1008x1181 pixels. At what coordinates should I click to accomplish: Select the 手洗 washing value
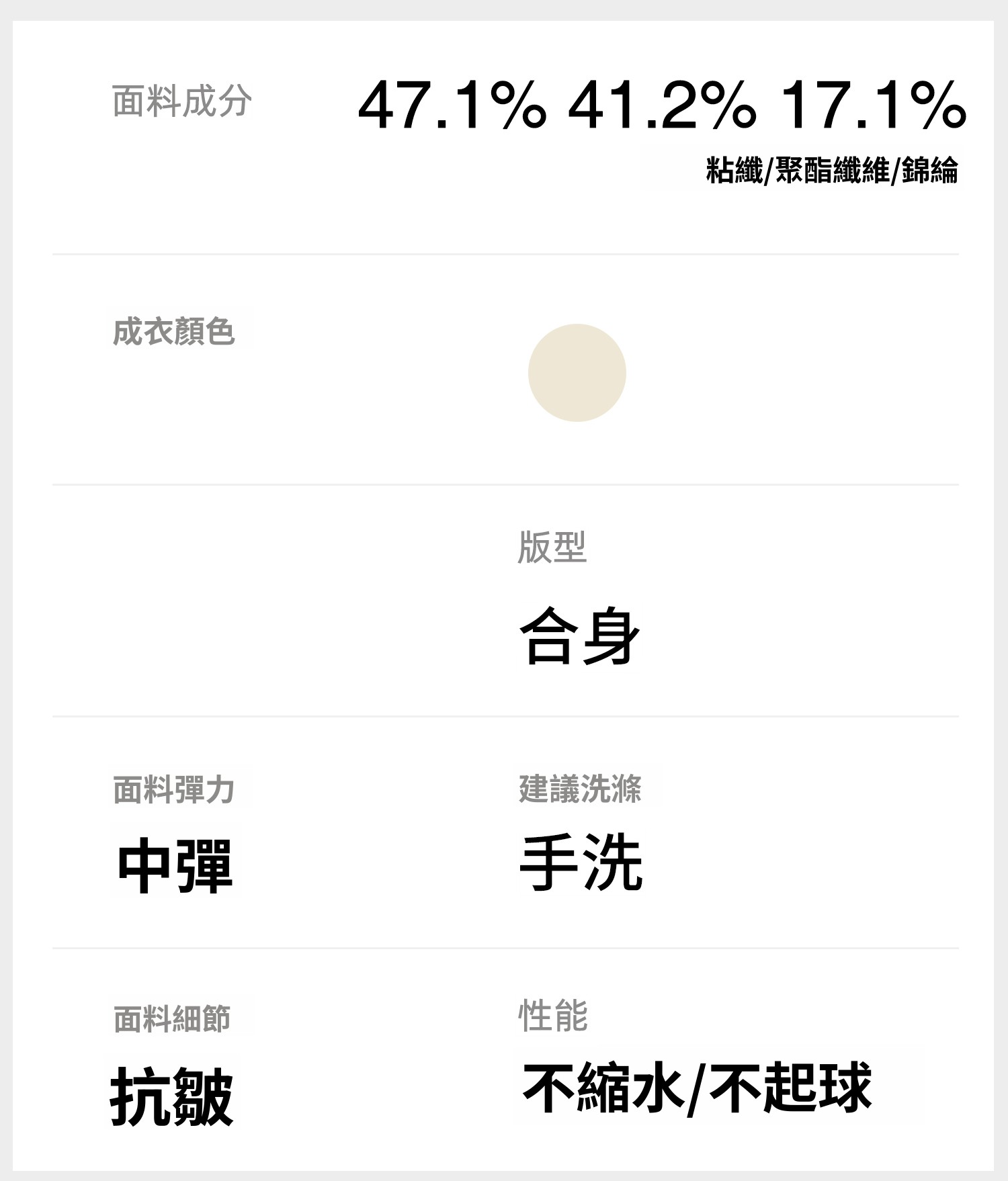point(581,863)
